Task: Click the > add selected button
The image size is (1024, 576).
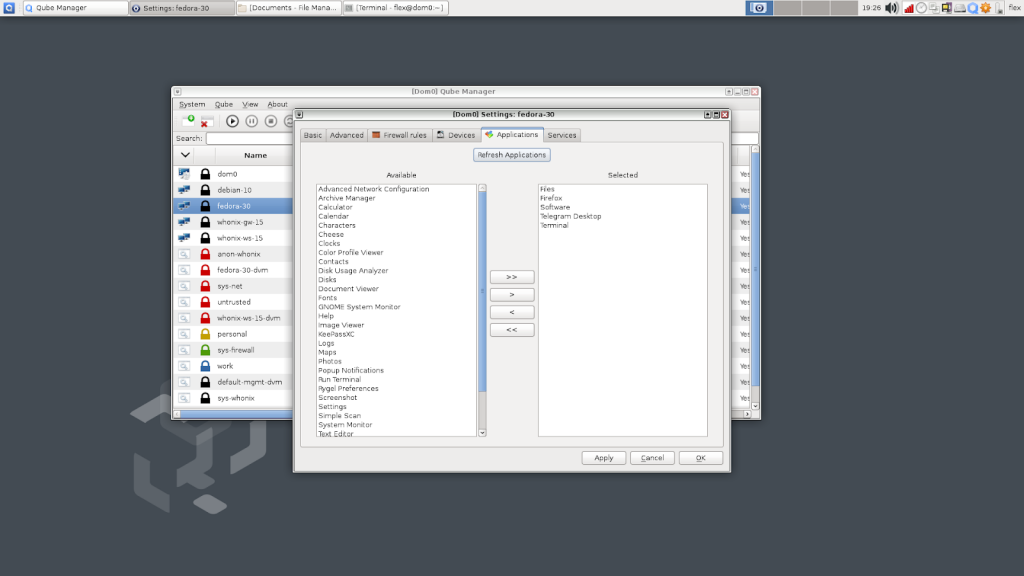Action: coord(512,295)
